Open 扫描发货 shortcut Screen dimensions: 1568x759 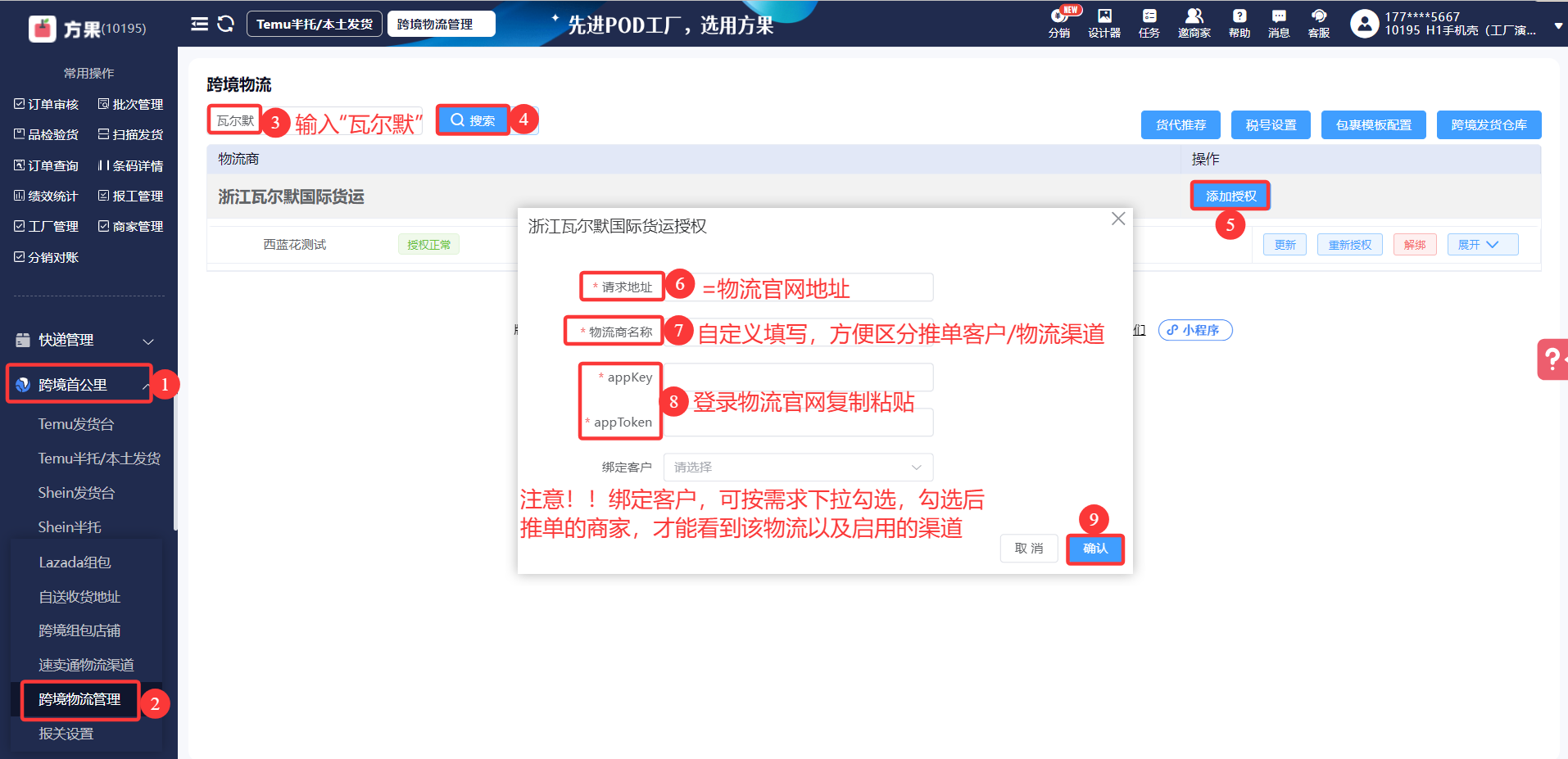131,134
